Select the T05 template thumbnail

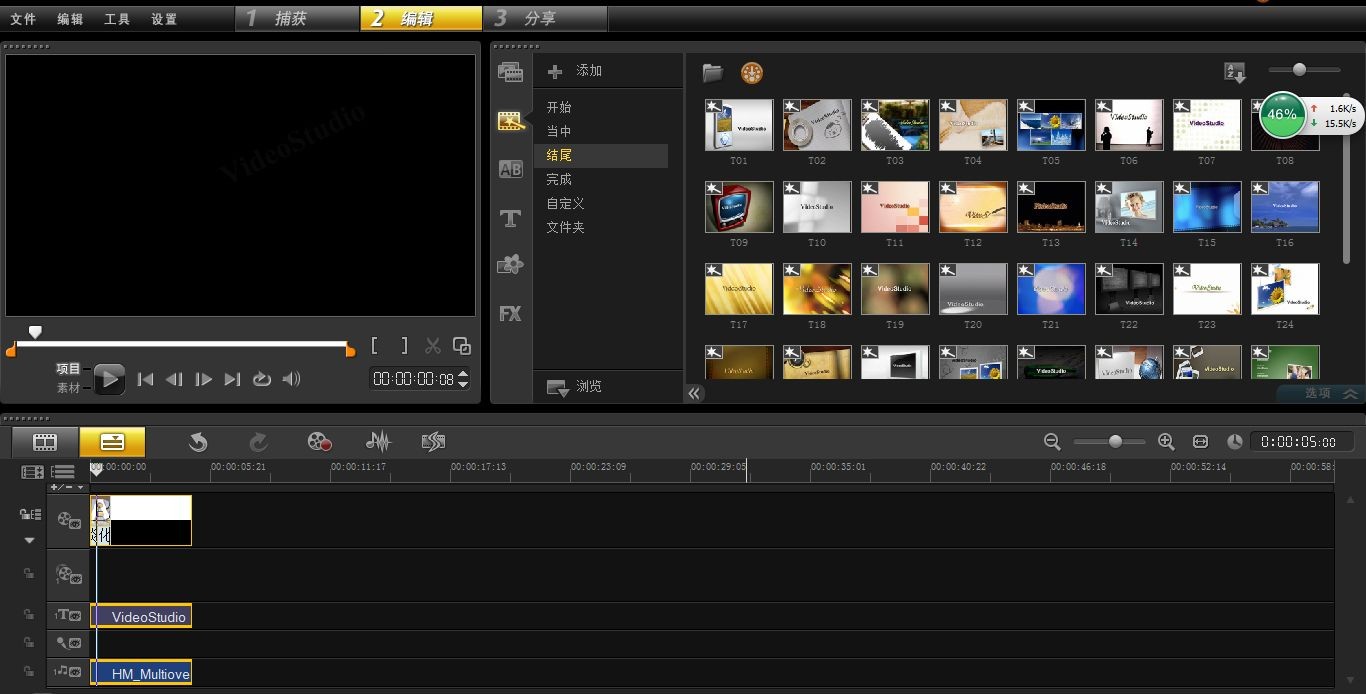tap(1051, 125)
